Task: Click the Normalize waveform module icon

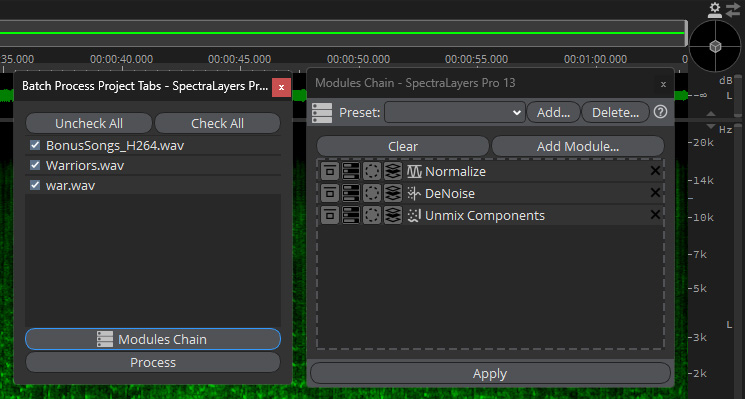Action: click(x=414, y=171)
